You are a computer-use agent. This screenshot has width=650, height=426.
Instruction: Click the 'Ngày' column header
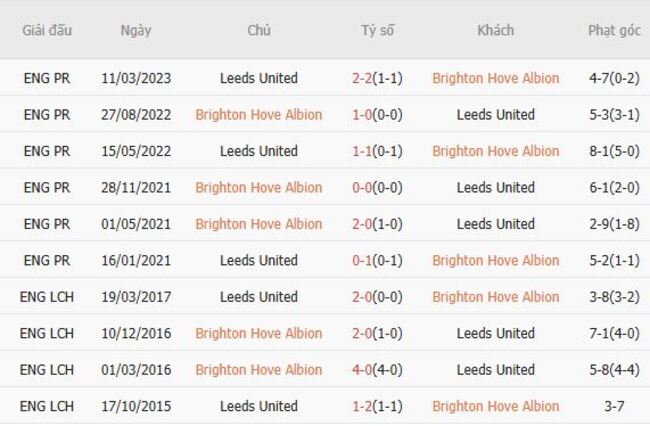click(x=136, y=30)
